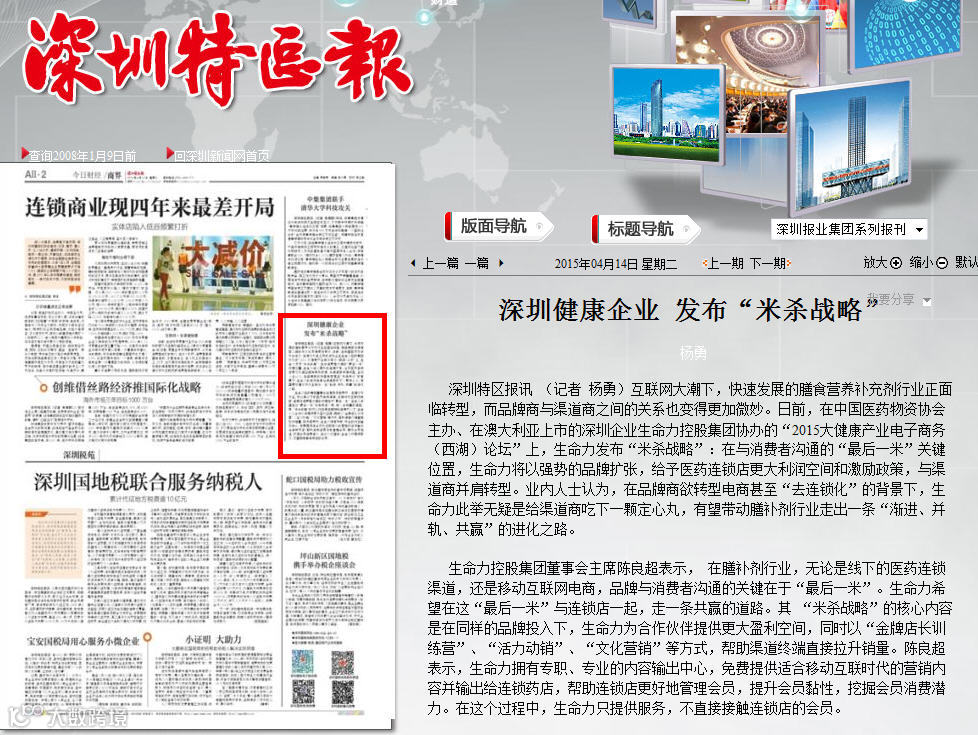Click the city skyline picture in the banner
The height and width of the screenshot is (735, 978).
(x=666, y=112)
